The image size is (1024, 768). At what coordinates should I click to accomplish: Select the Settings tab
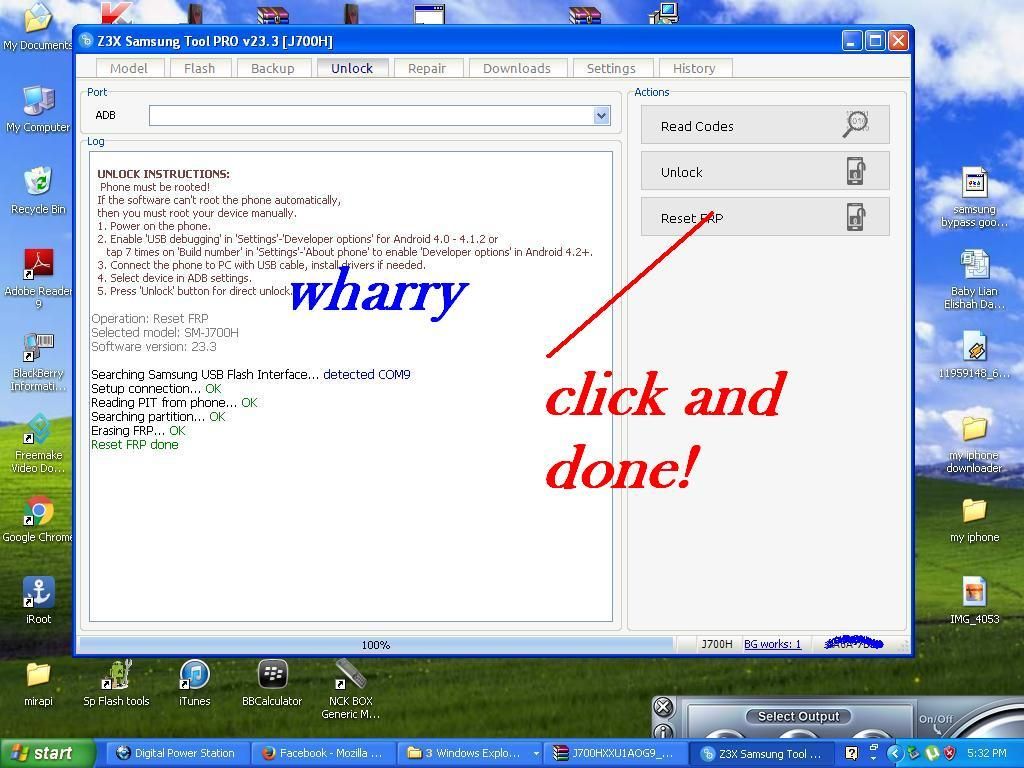pos(610,68)
